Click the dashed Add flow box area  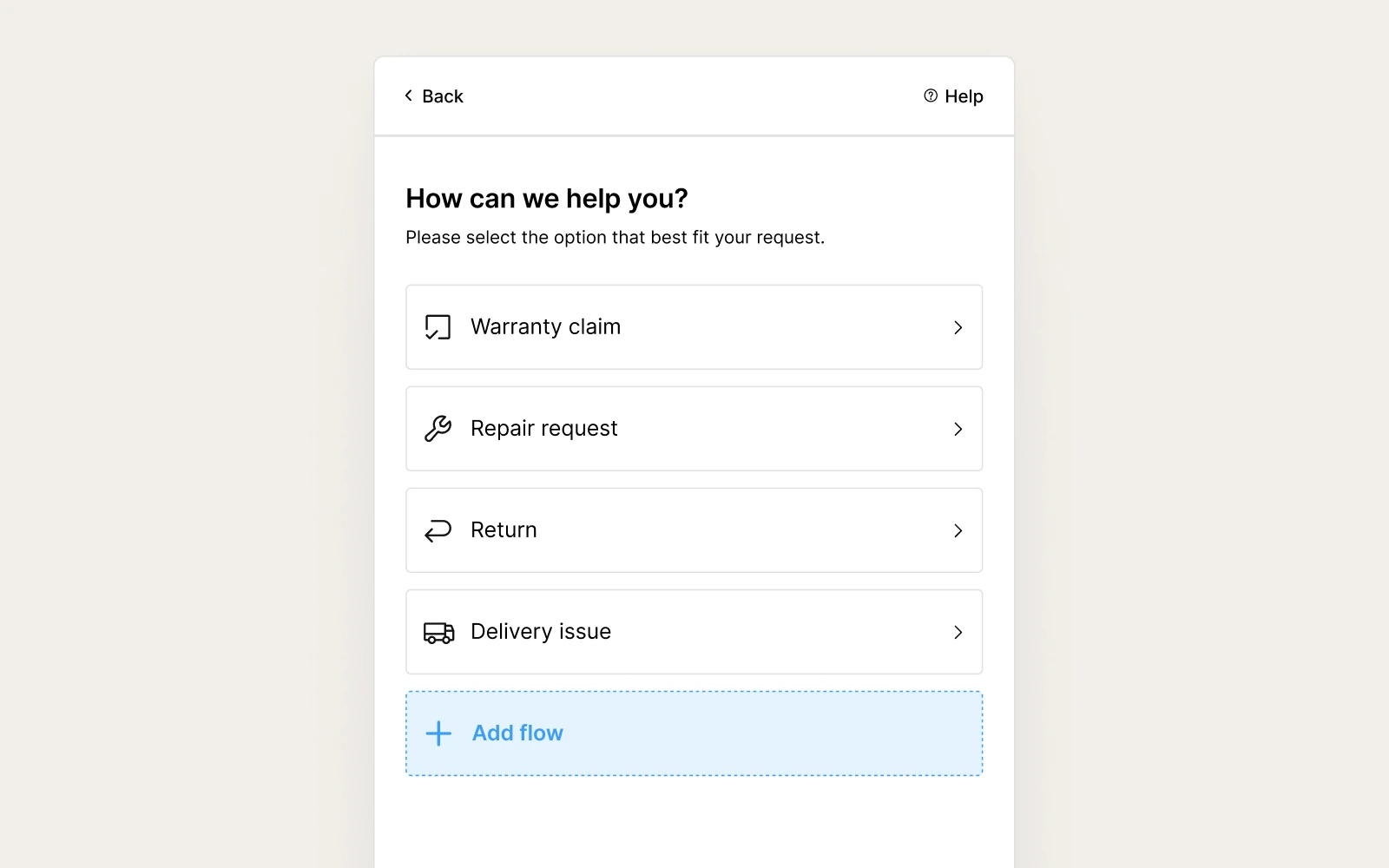tap(694, 733)
